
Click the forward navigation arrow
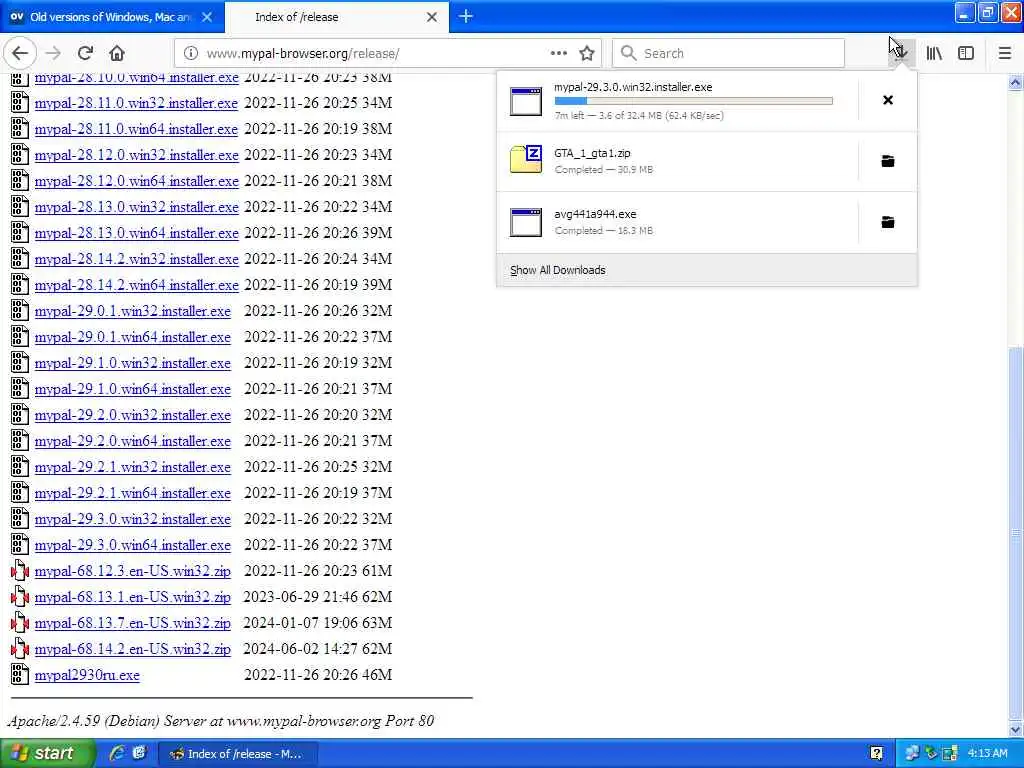[x=54, y=53]
